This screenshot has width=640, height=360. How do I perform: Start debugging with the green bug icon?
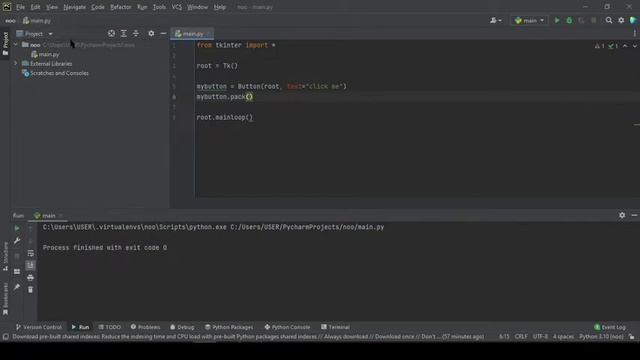569,20
